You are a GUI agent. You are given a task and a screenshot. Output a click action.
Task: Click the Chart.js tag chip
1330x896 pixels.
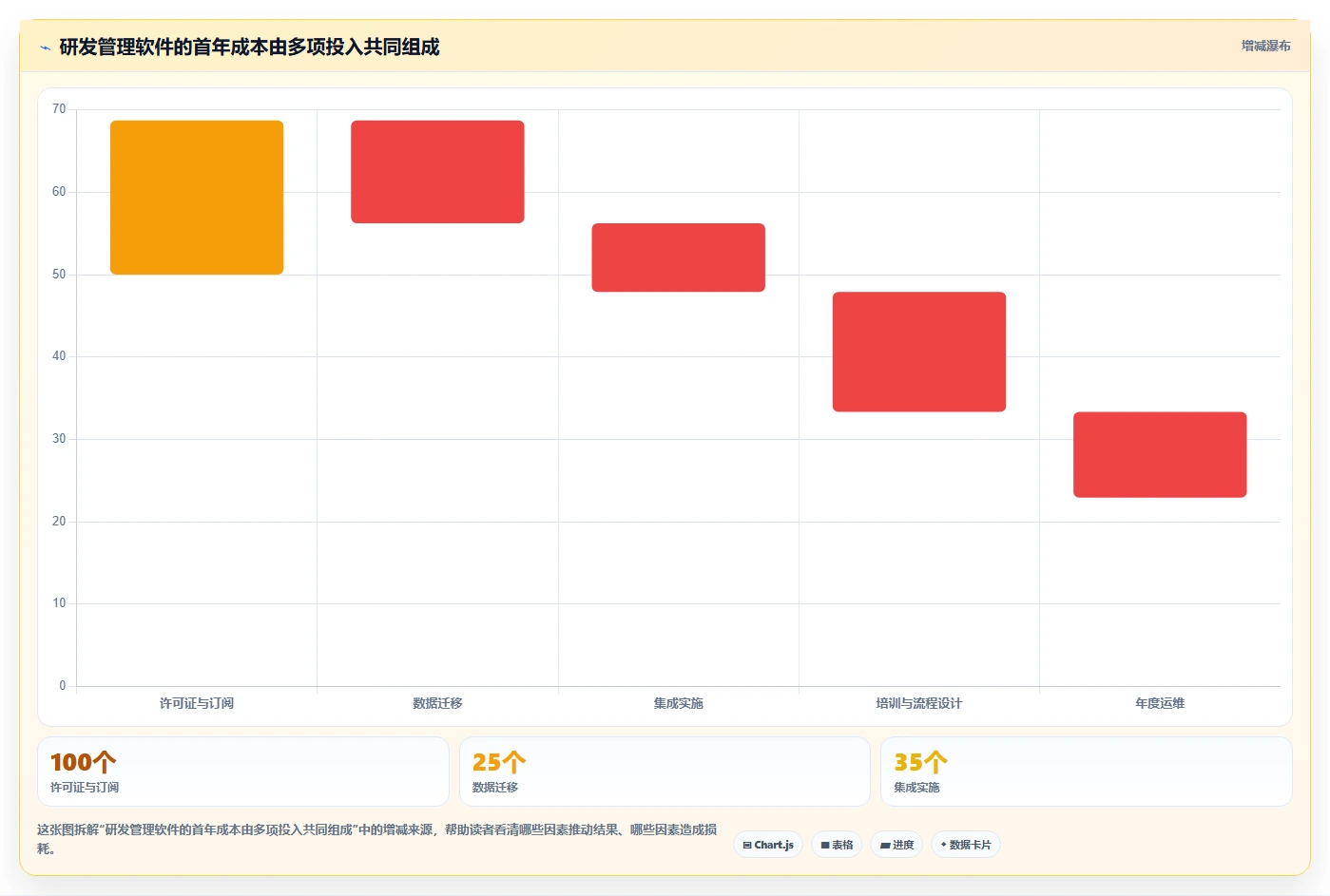(x=768, y=845)
